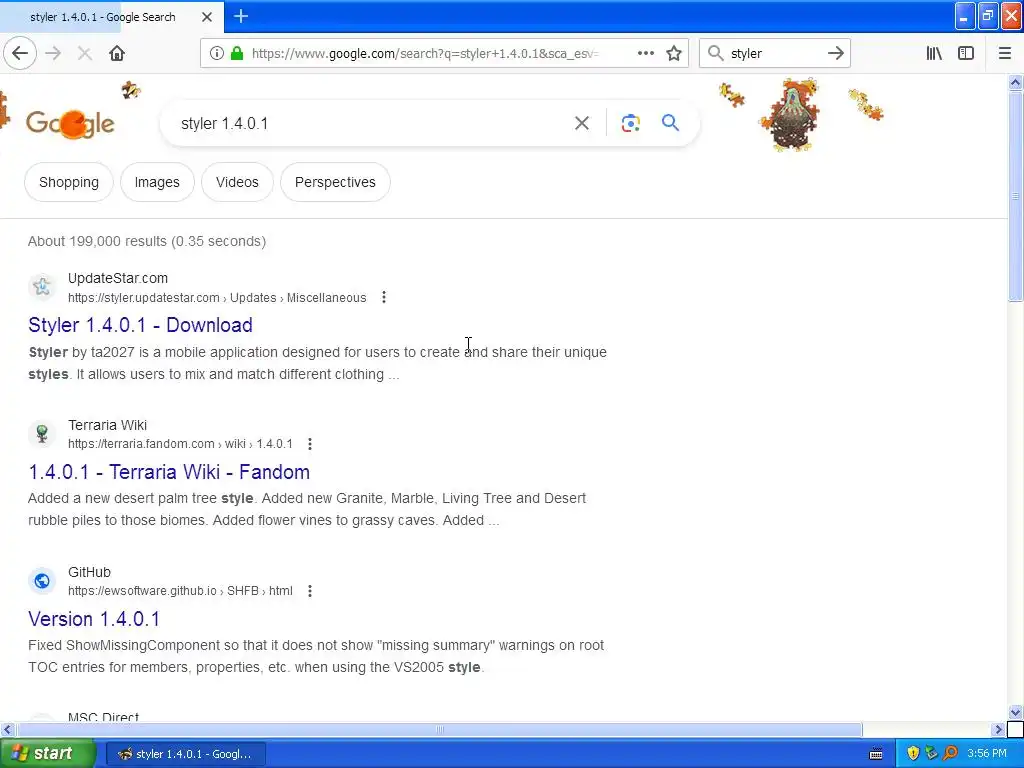Open the browser home page icon

click(117, 54)
